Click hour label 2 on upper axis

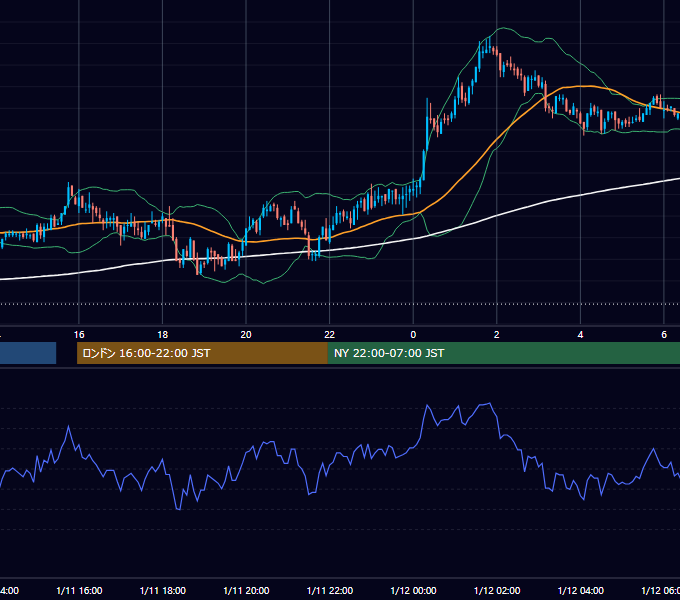coord(497,335)
